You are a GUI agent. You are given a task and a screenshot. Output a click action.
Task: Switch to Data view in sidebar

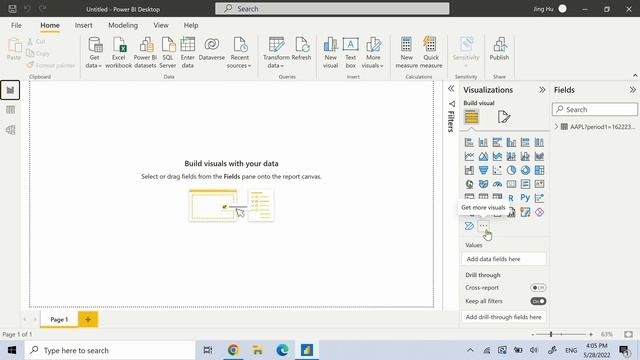pos(10,110)
